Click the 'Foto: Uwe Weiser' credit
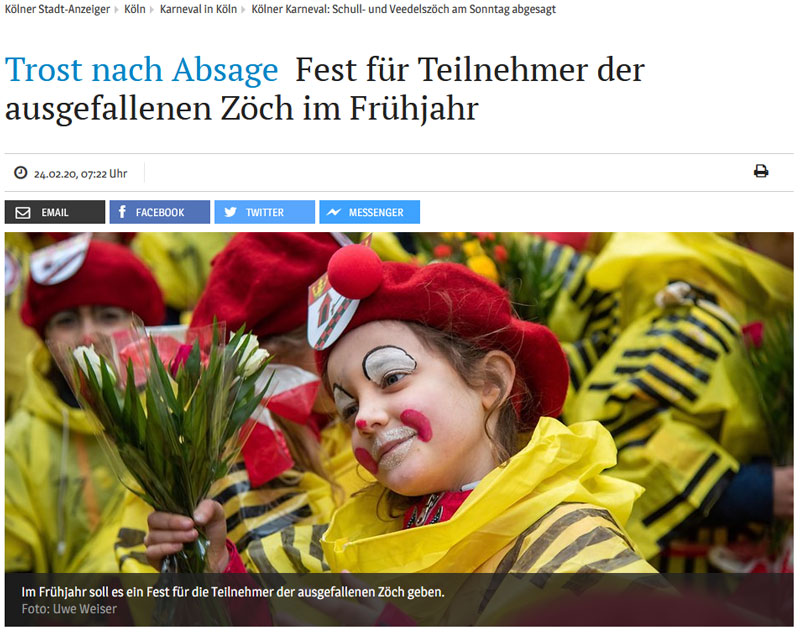 (69, 609)
